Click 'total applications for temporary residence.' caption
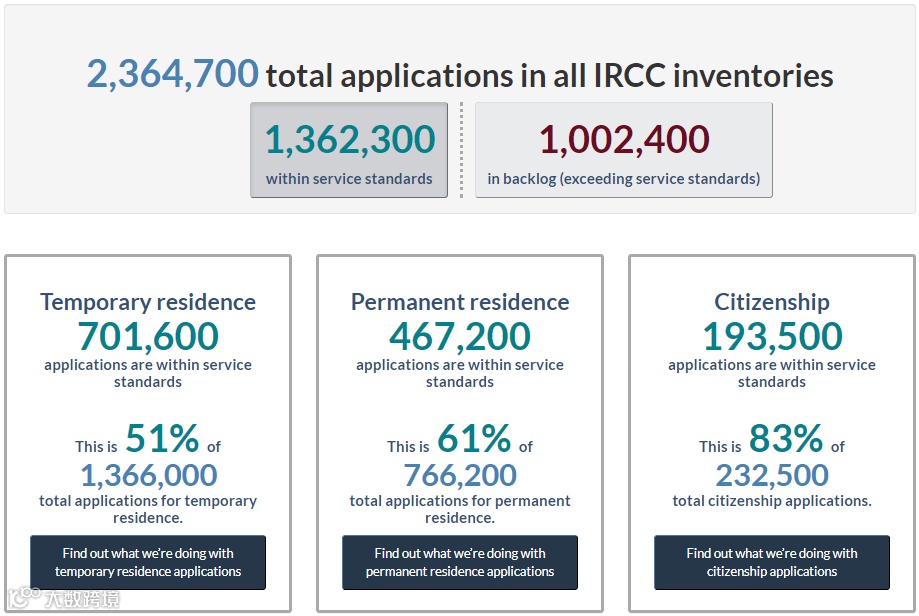 click(148, 509)
